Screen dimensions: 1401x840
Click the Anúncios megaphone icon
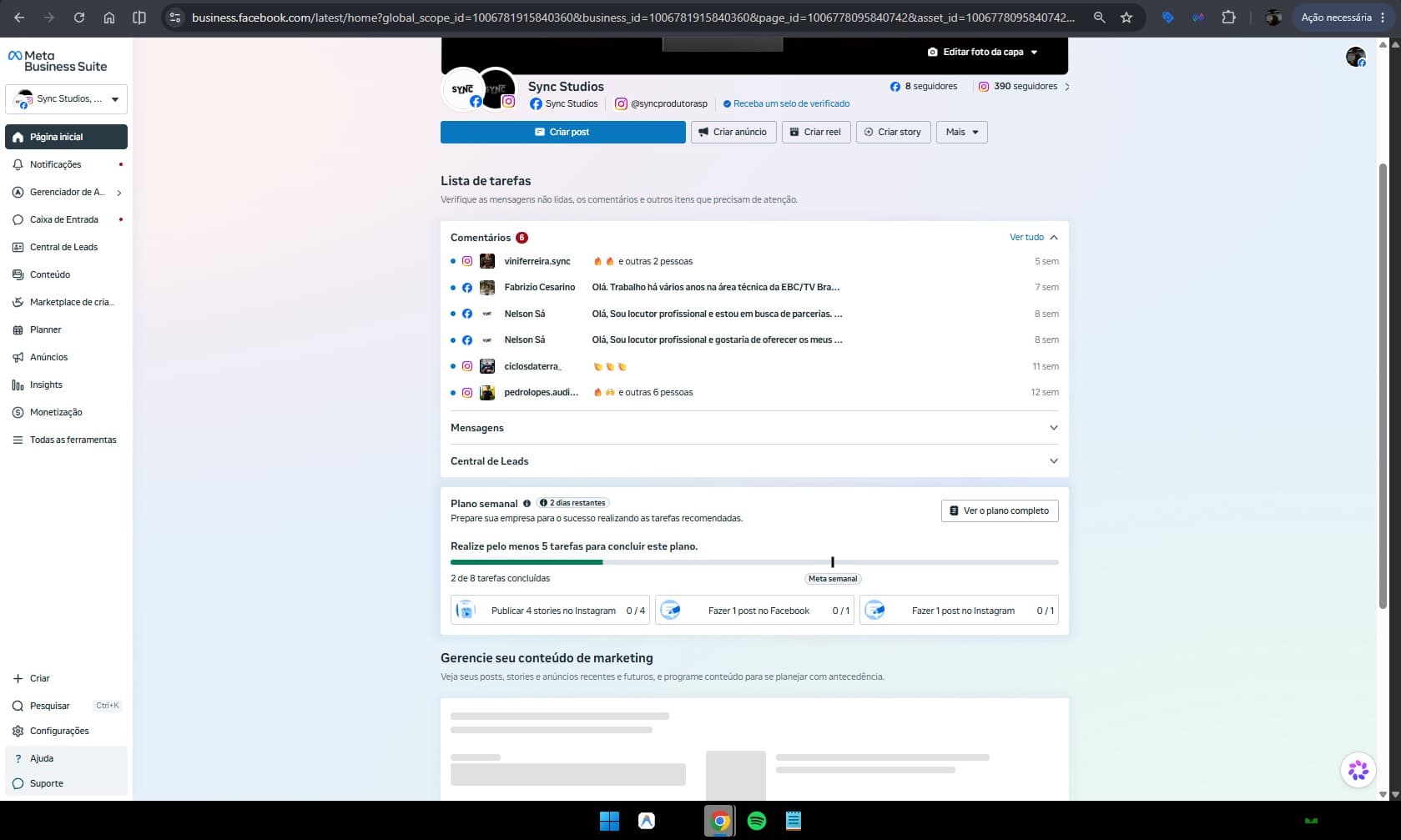[18, 357]
